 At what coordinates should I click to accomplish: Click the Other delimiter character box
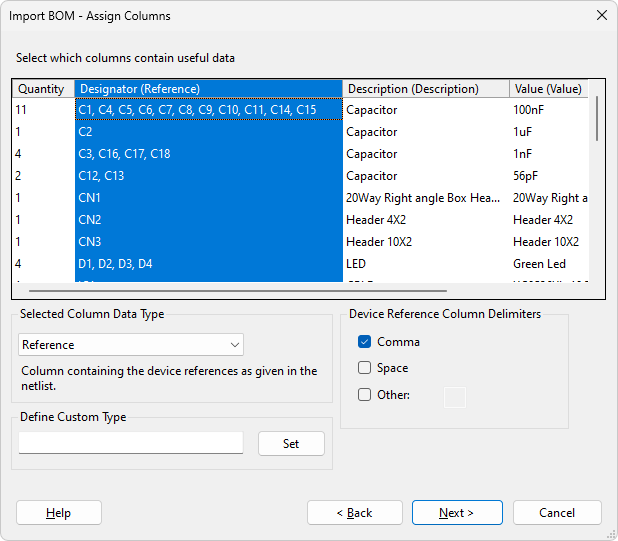pyautogui.click(x=454, y=397)
